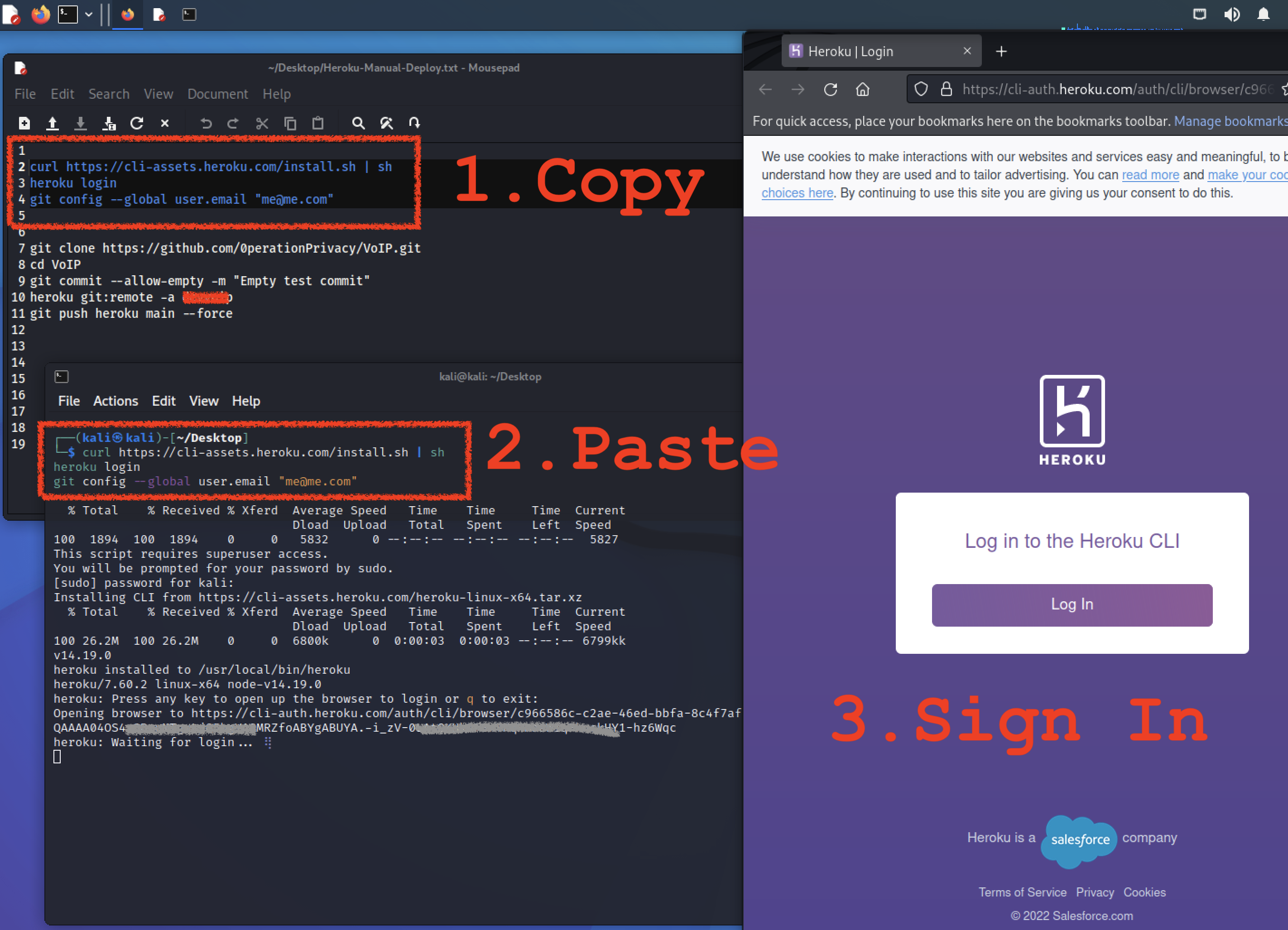Click the go to line icon

(414, 123)
